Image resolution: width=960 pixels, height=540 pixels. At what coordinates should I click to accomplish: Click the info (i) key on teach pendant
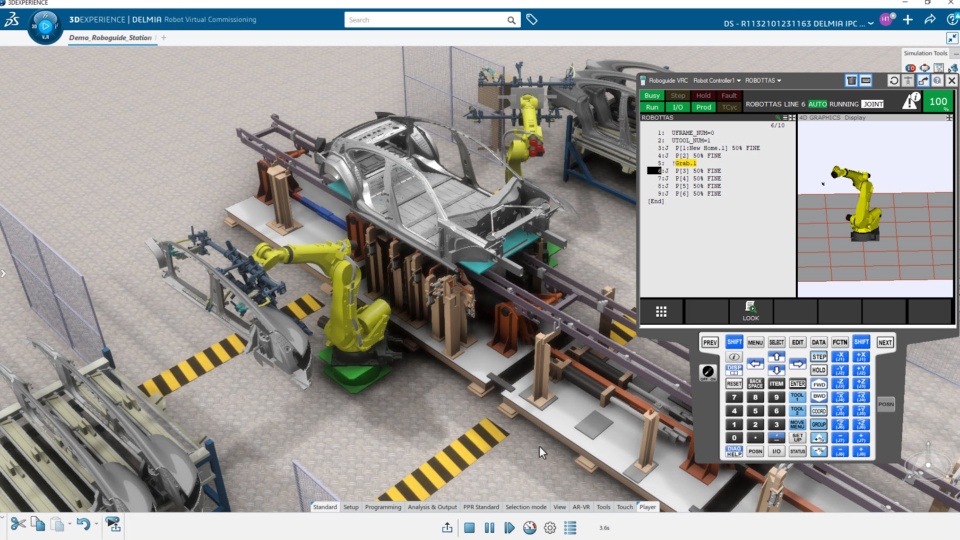(x=734, y=357)
